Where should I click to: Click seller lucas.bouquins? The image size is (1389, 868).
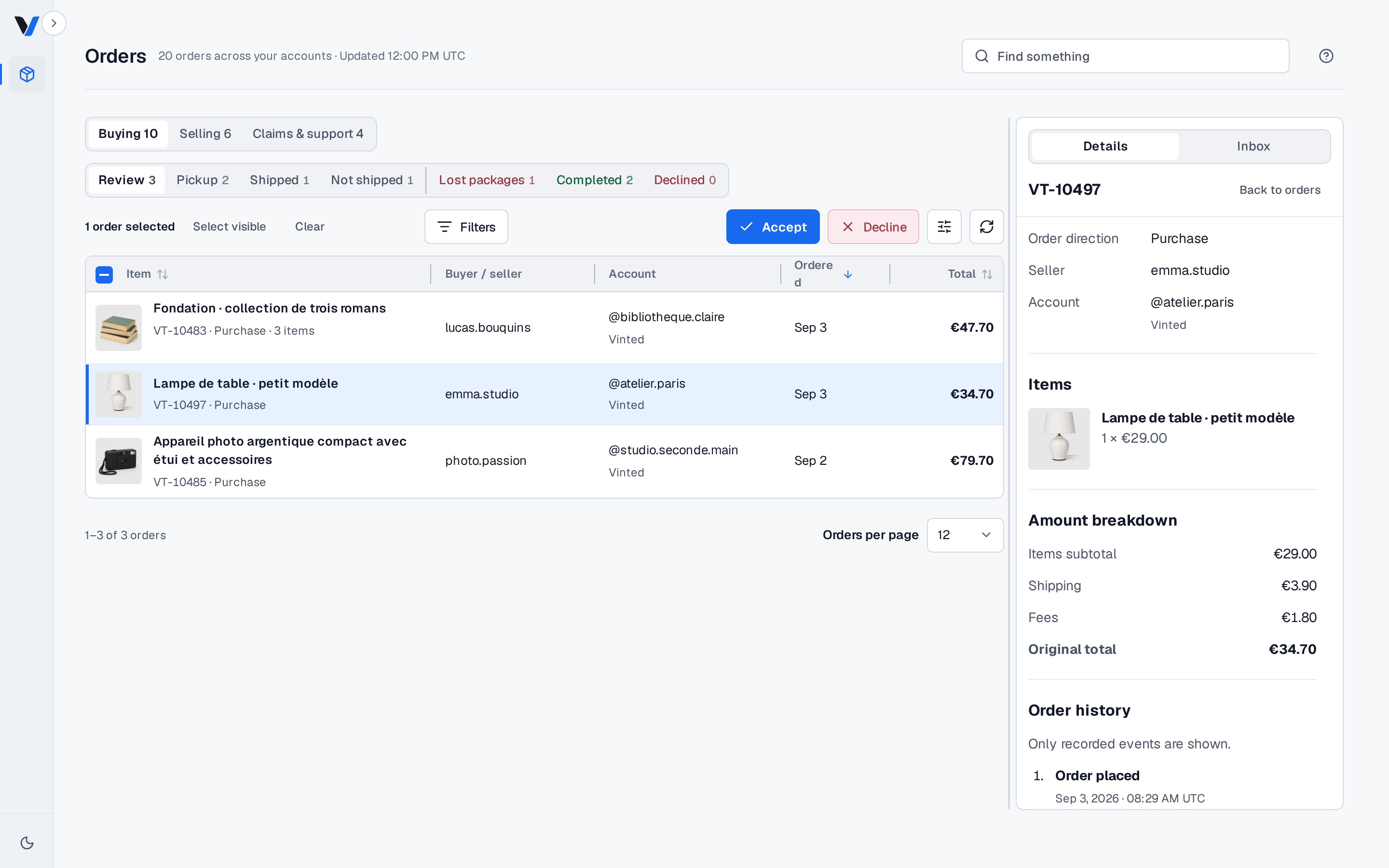click(488, 328)
